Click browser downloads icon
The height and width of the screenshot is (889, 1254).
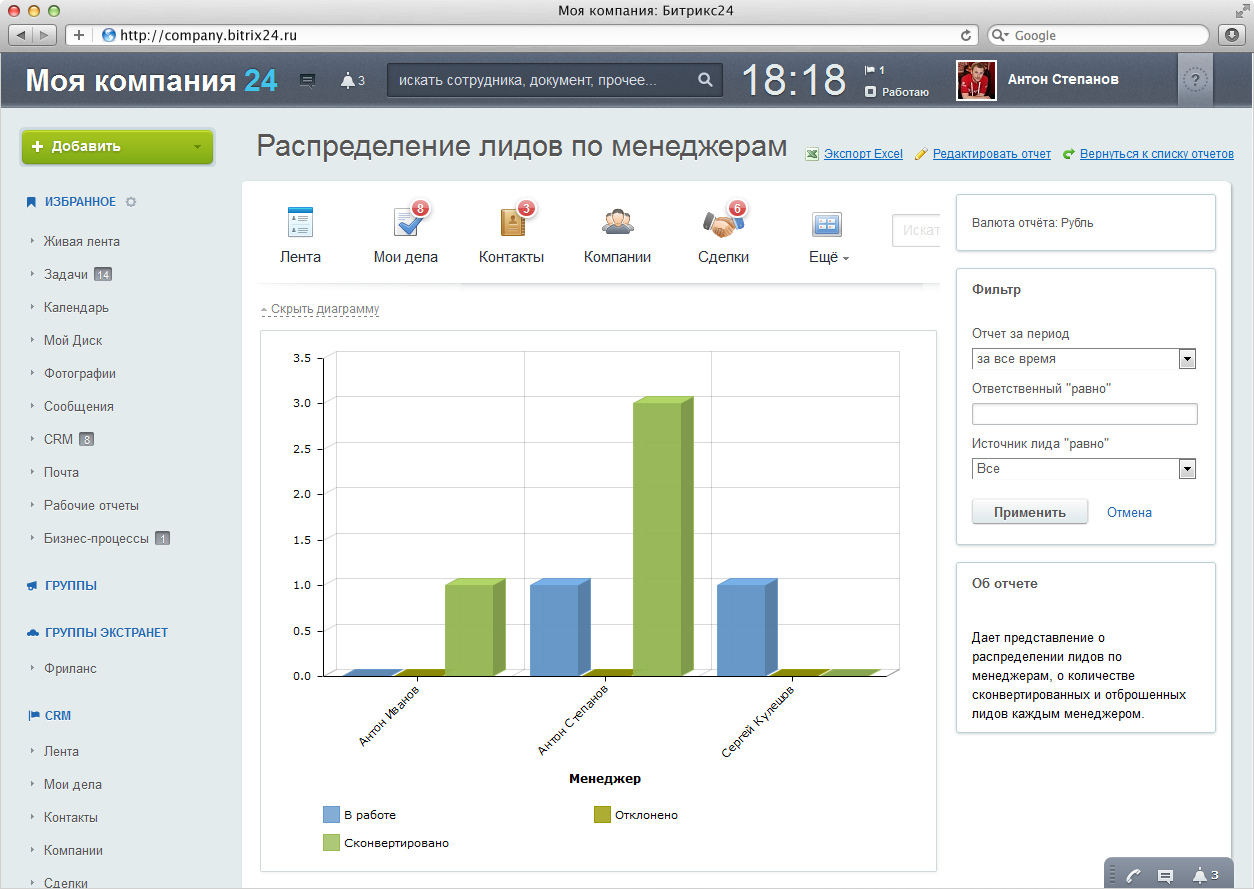tap(1232, 35)
